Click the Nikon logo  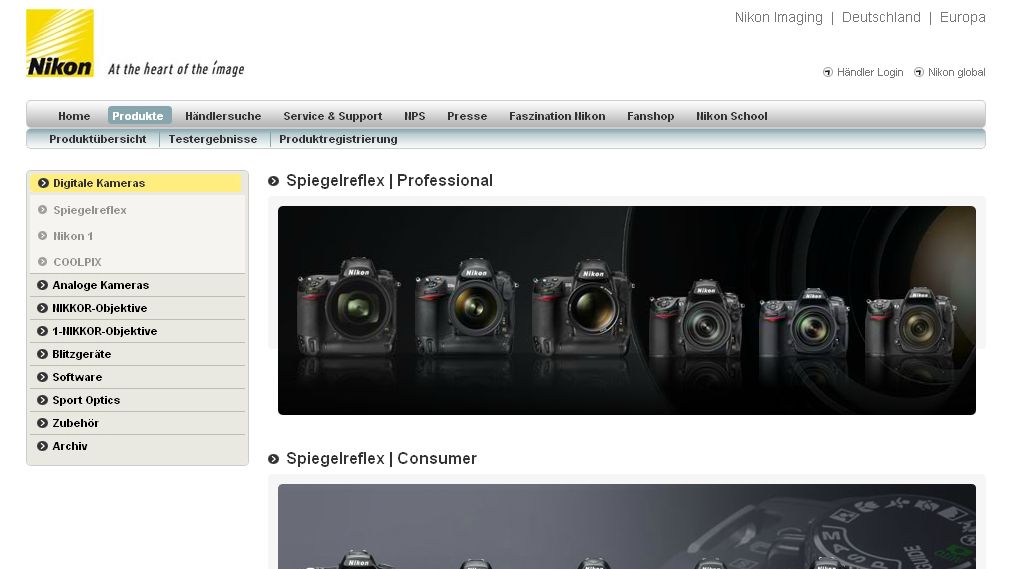point(60,43)
